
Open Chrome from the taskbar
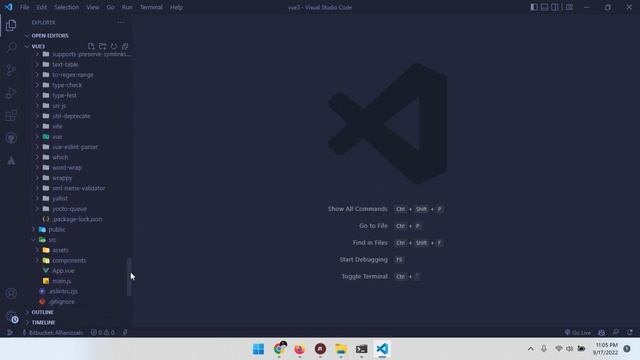click(x=279, y=349)
